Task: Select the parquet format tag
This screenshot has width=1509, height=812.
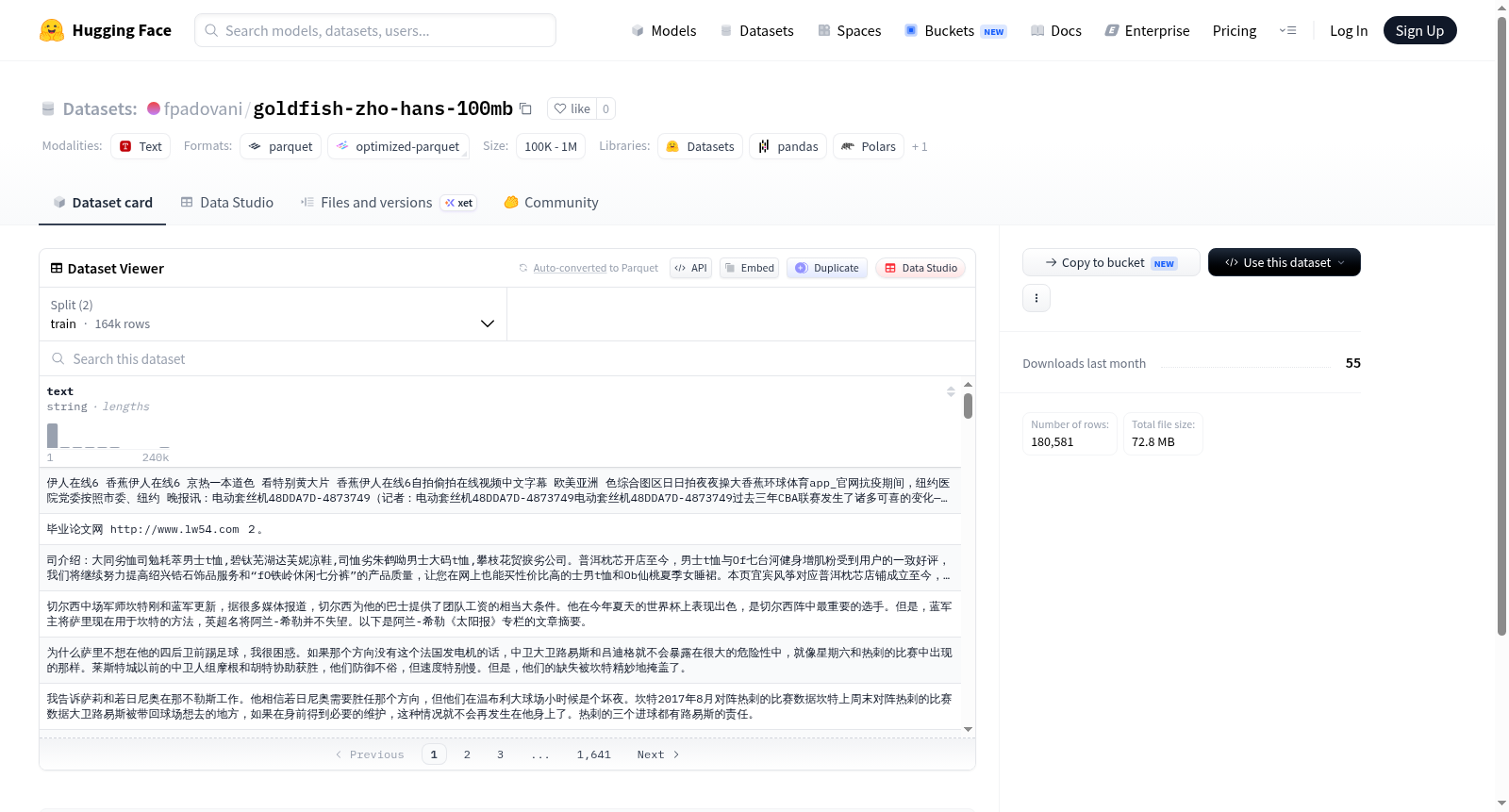Action: [281, 146]
